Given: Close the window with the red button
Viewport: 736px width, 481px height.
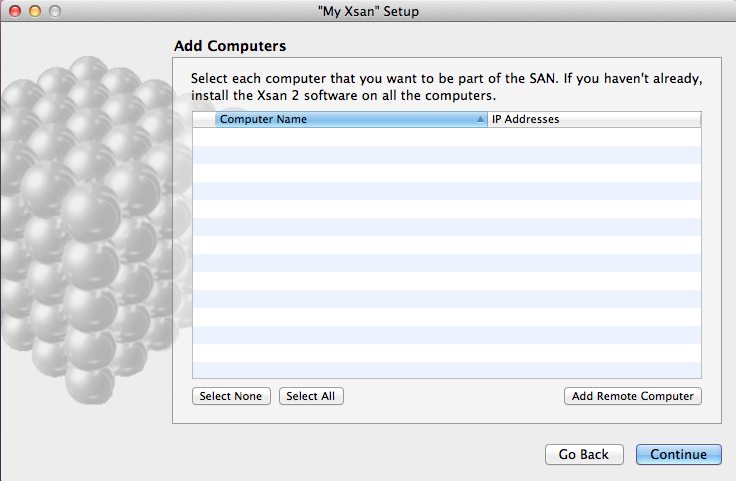Looking at the screenshot, I should 15,11.
